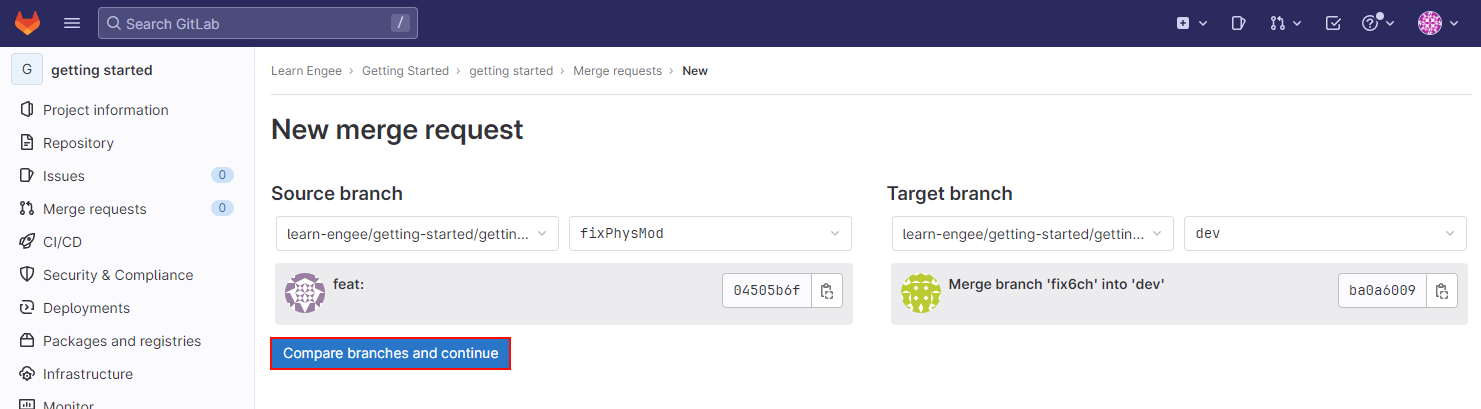
Task: Open the source project dropdown
Action: tap(417, 233)
